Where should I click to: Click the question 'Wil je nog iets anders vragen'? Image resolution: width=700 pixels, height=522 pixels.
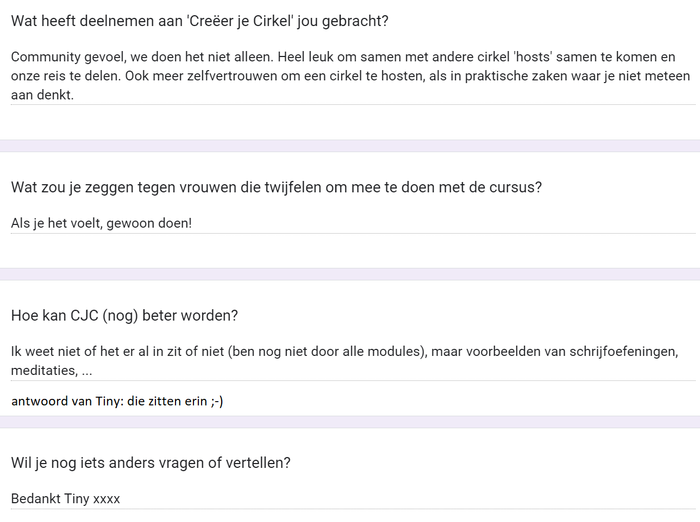(151, 463)
